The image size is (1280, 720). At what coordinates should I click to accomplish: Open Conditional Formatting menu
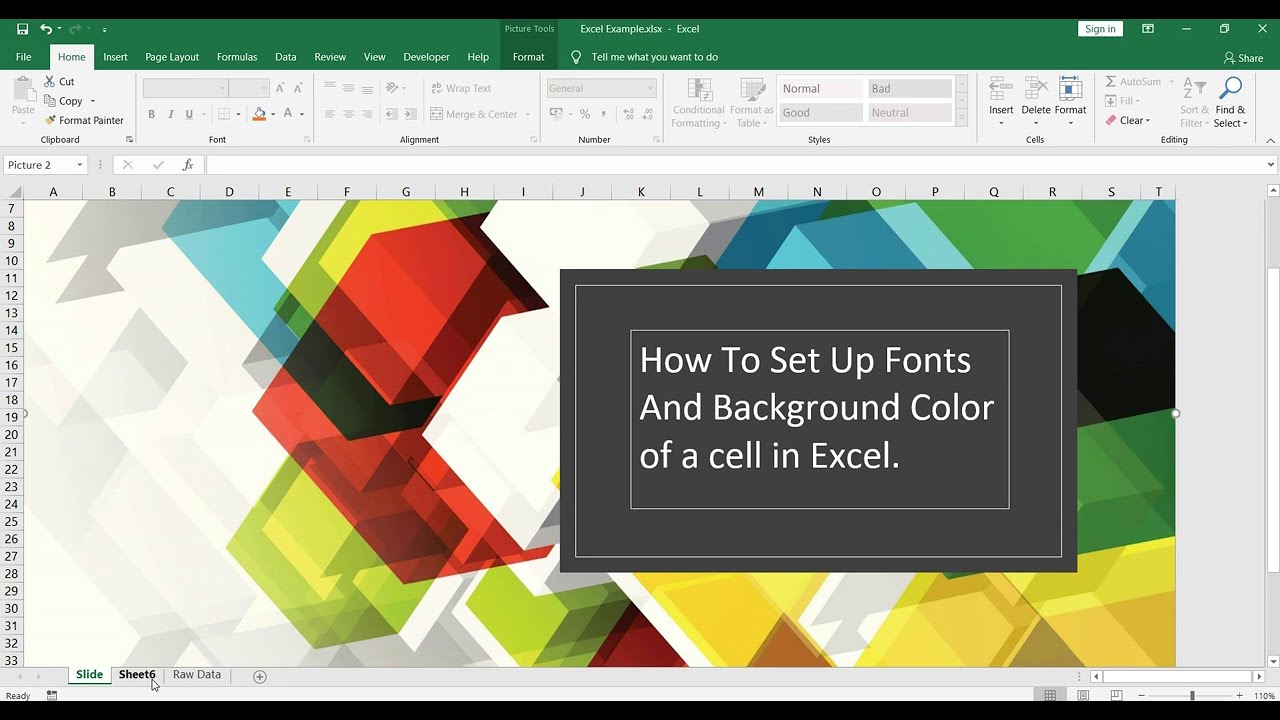point(698,102)
